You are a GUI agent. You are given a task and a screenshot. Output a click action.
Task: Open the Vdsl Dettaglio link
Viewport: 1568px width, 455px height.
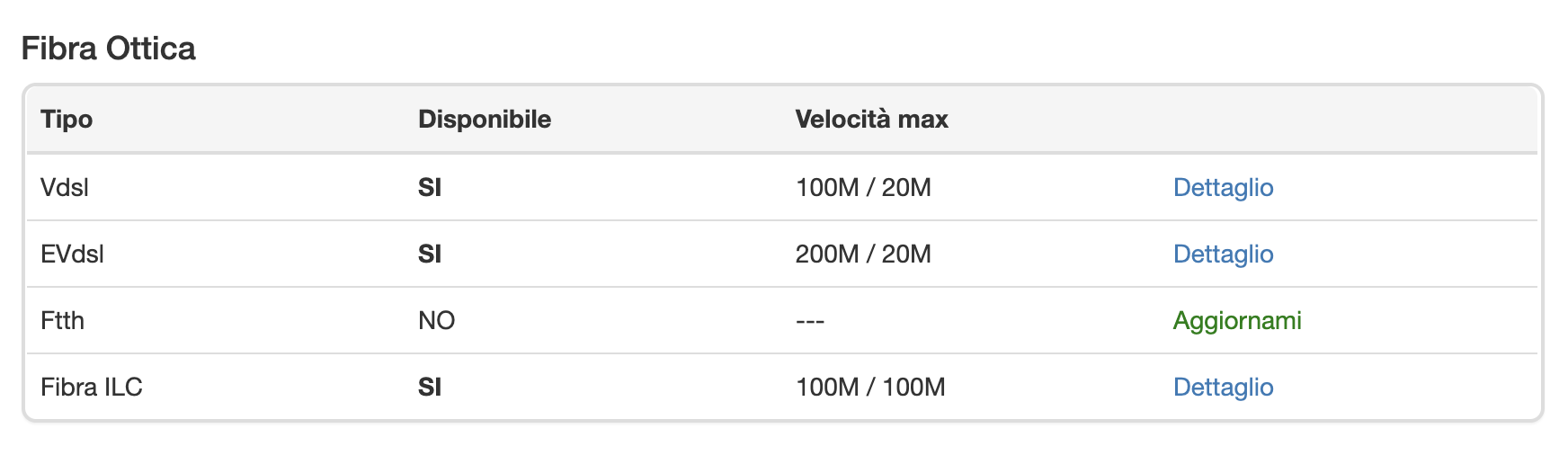click(1223, 187)
